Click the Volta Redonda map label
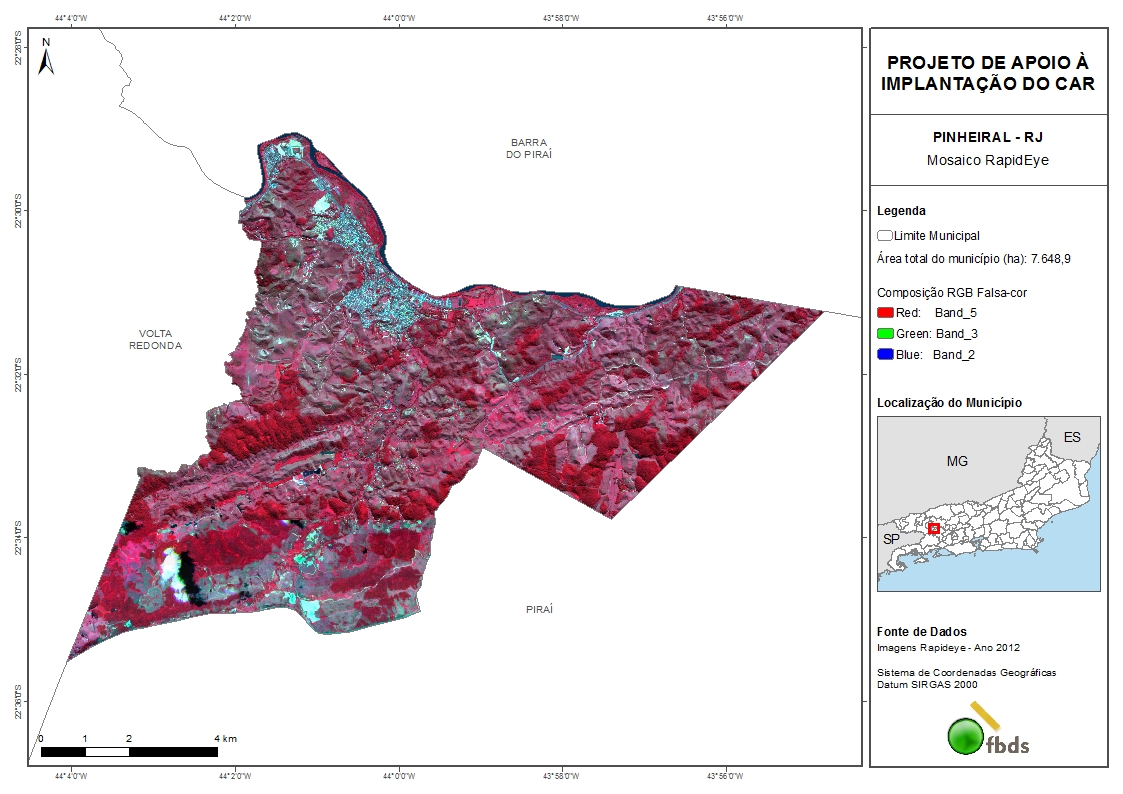 [x=155, y=339]
